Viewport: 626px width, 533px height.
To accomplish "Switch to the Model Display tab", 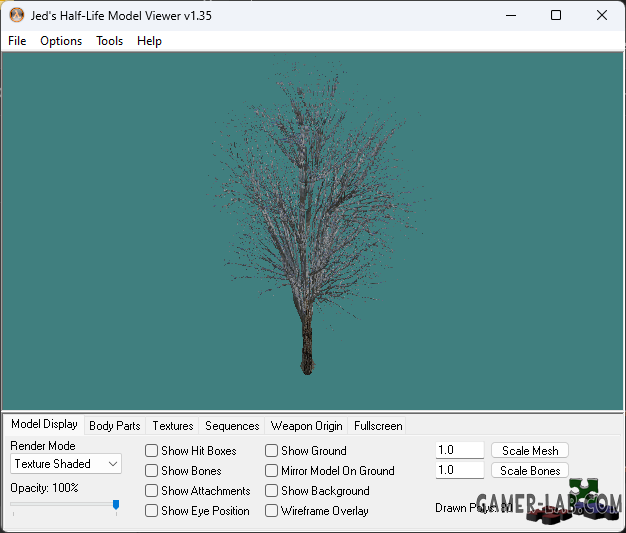I will coord(44,424).
